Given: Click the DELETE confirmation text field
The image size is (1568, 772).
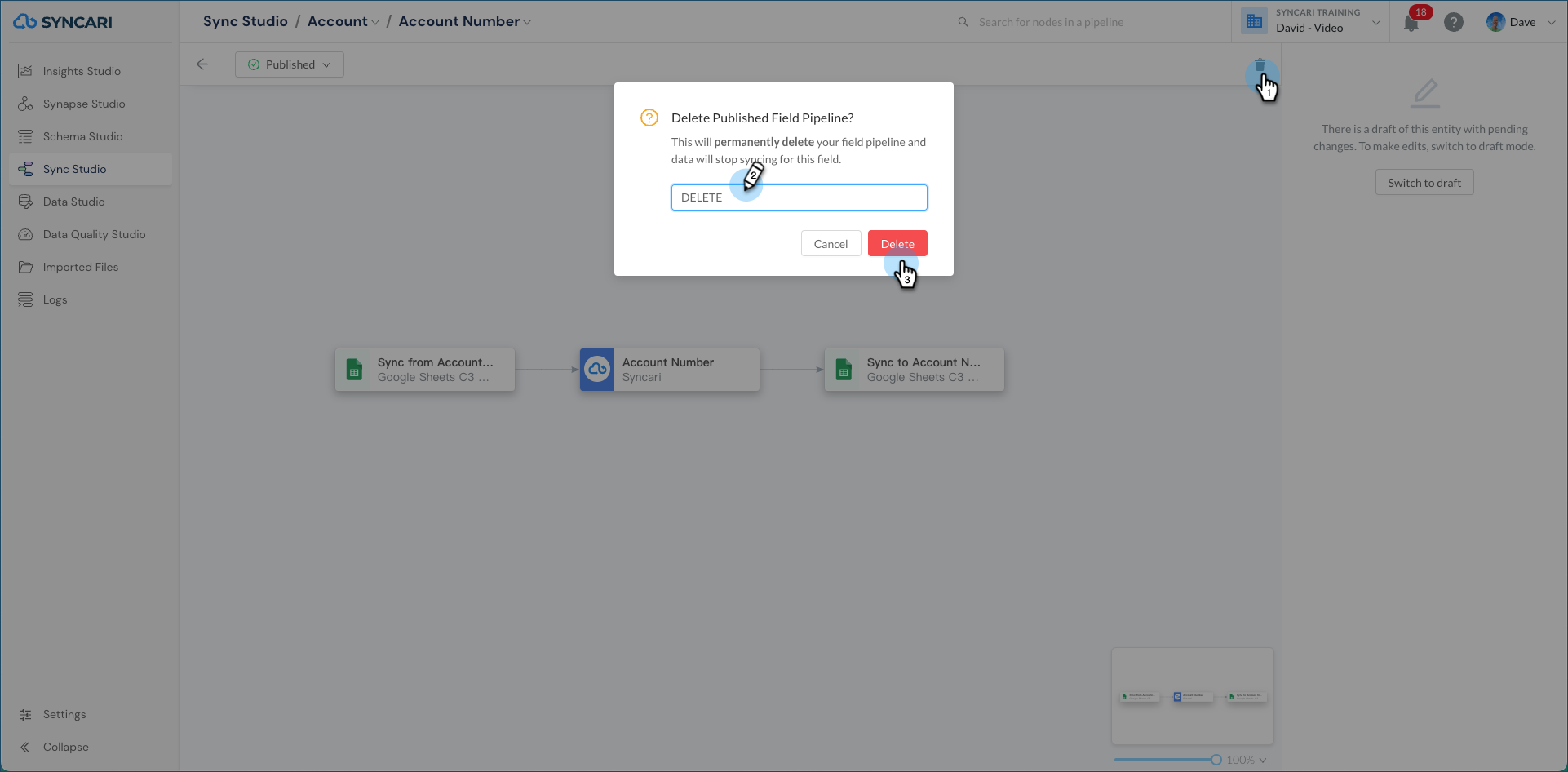Looking at the screenshot, I should (800, 197).
